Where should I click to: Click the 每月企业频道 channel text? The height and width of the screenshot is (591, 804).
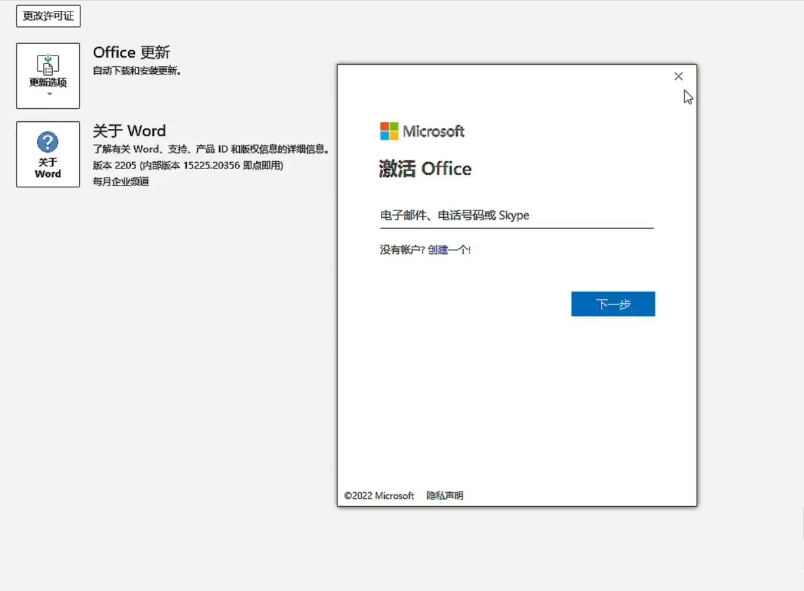tap(121, 182)
